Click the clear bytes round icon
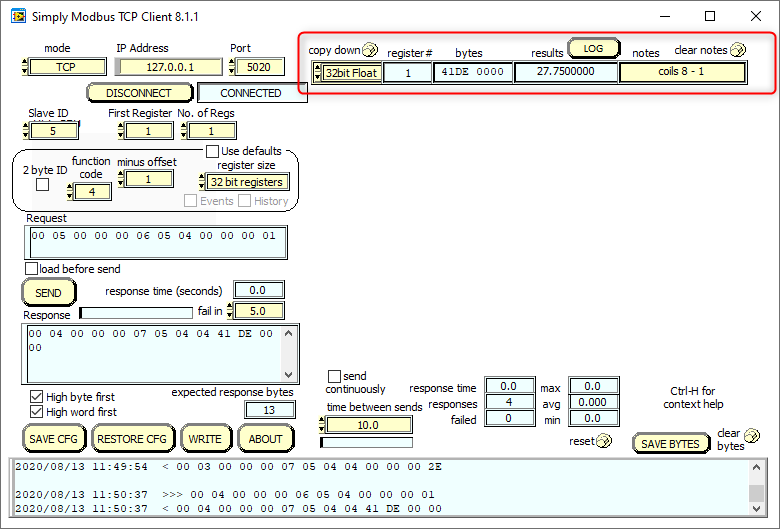Viewport: 780px width, 529px height. (x=752, y=435)
